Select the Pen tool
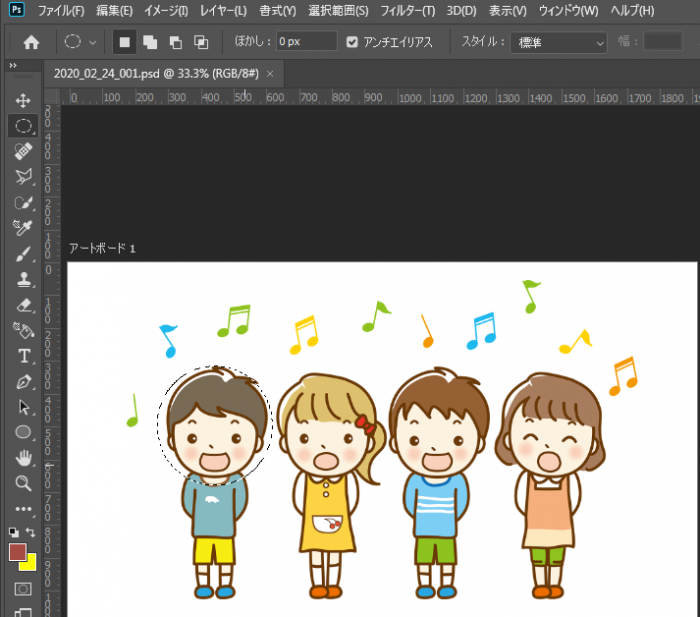 pyautogui.click(x=23, y=382)
